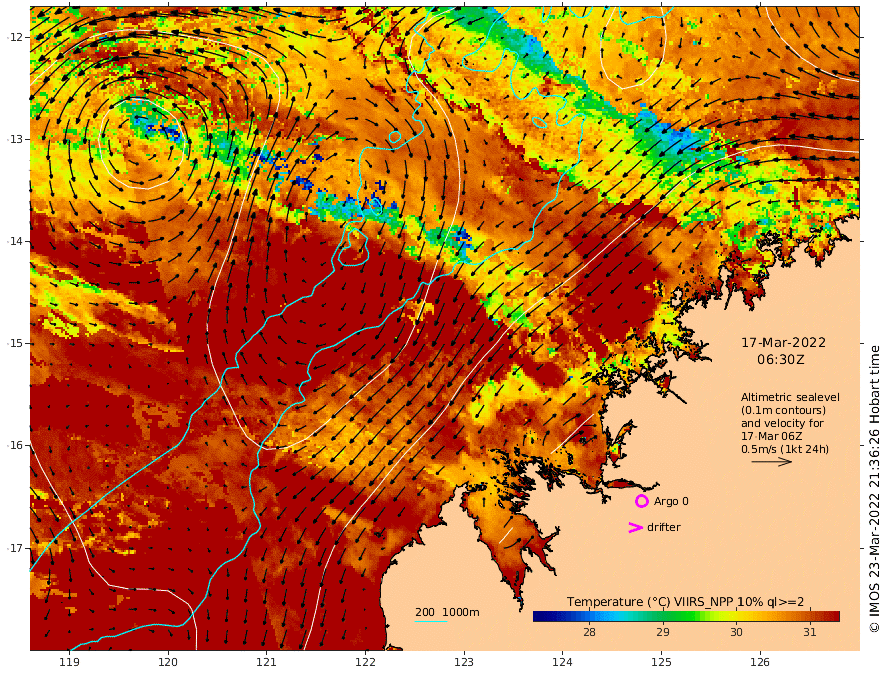
Task: Click the cyan 200 1000m contour sample line
Action: [x=431, y=621]
